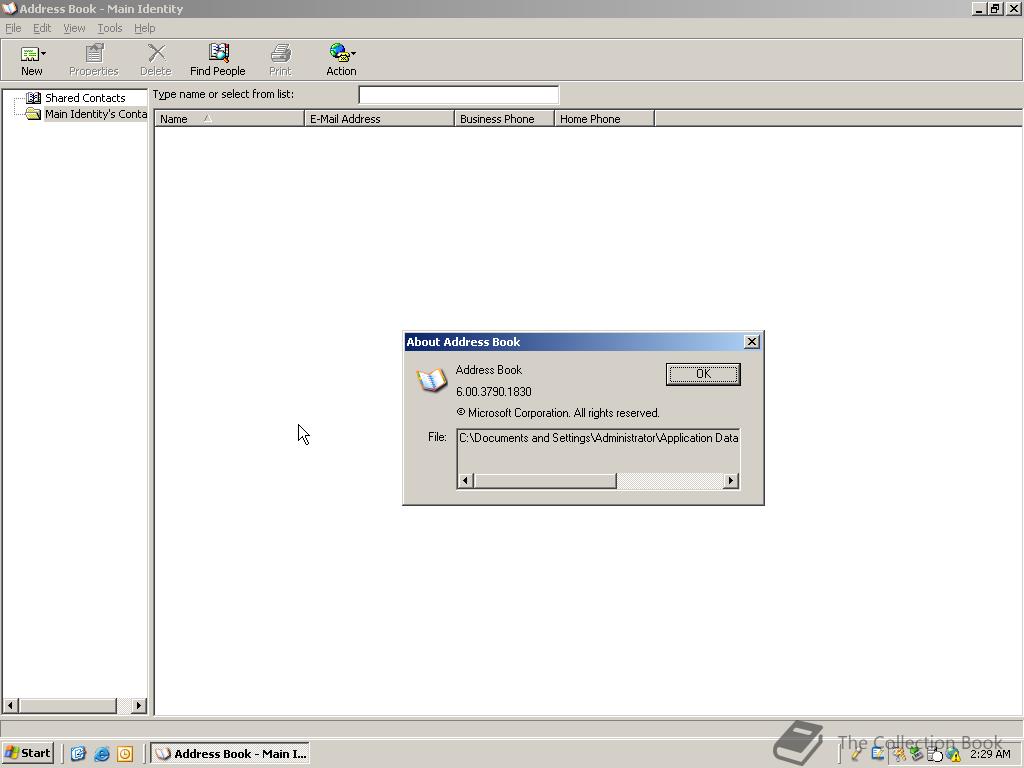Click the Main Identity's Contacts folder icon
This screenshot has width=1024, height=768.
33,114
